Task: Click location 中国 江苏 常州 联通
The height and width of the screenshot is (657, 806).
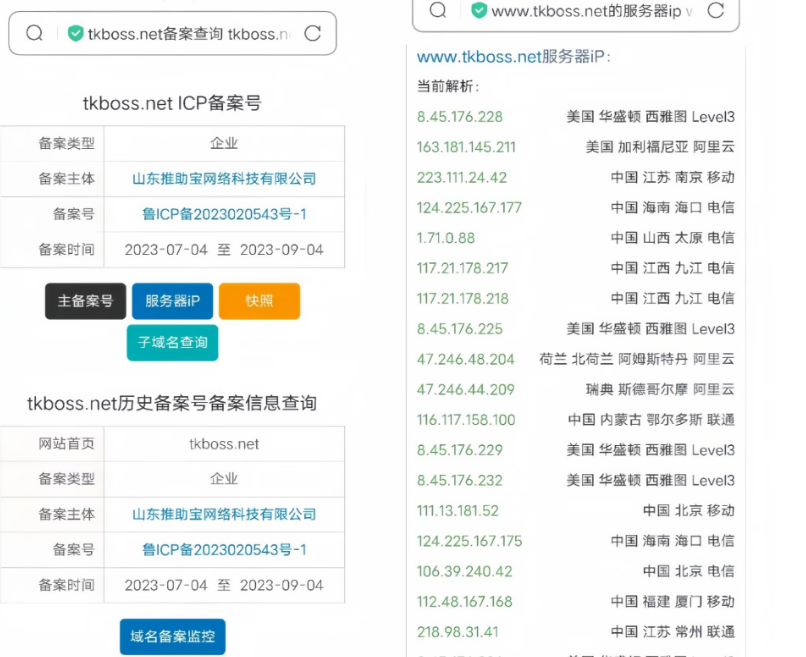Action: pyautogui.click(x=673, y=632)
